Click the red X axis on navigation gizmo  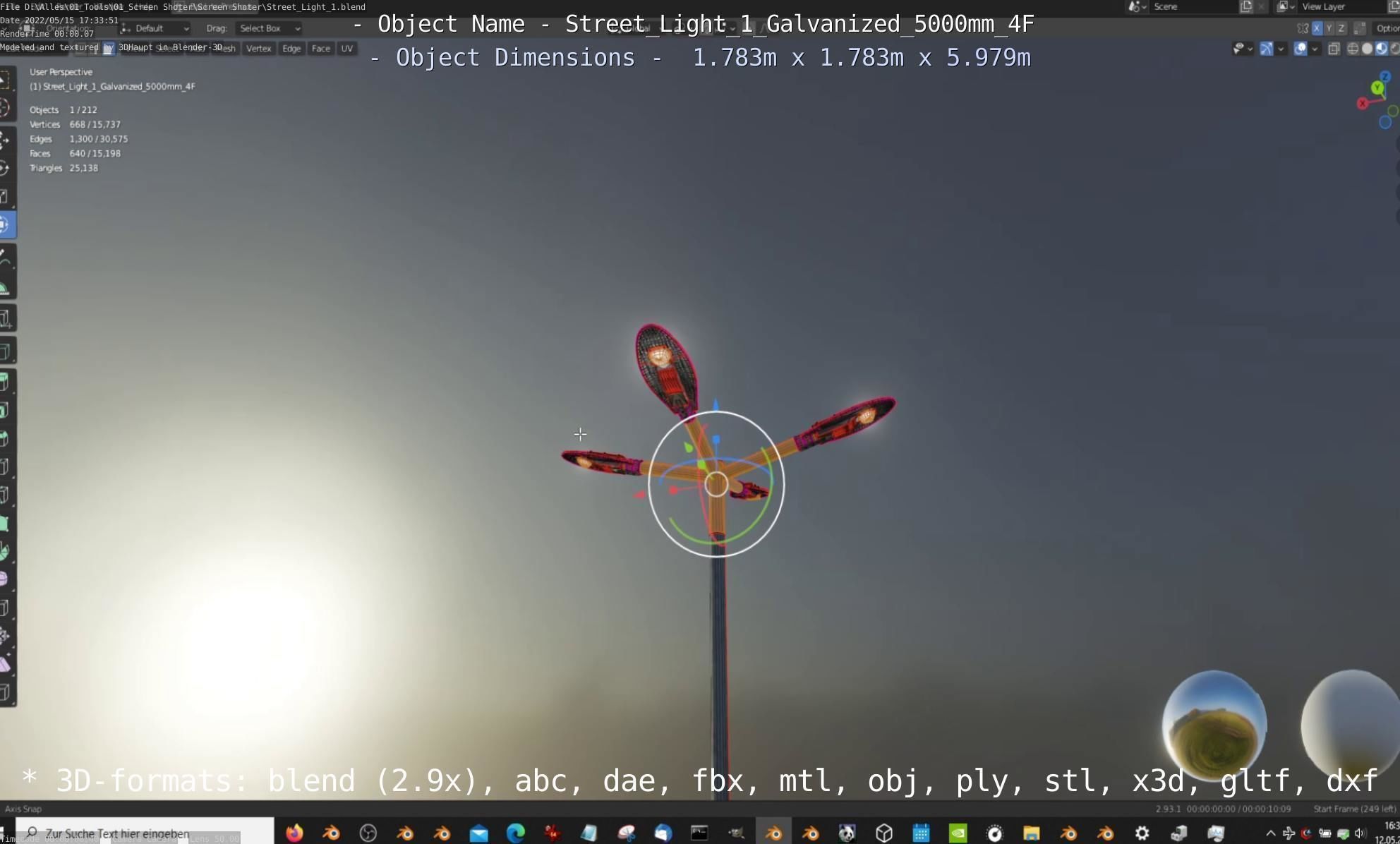coord(1363,104)
